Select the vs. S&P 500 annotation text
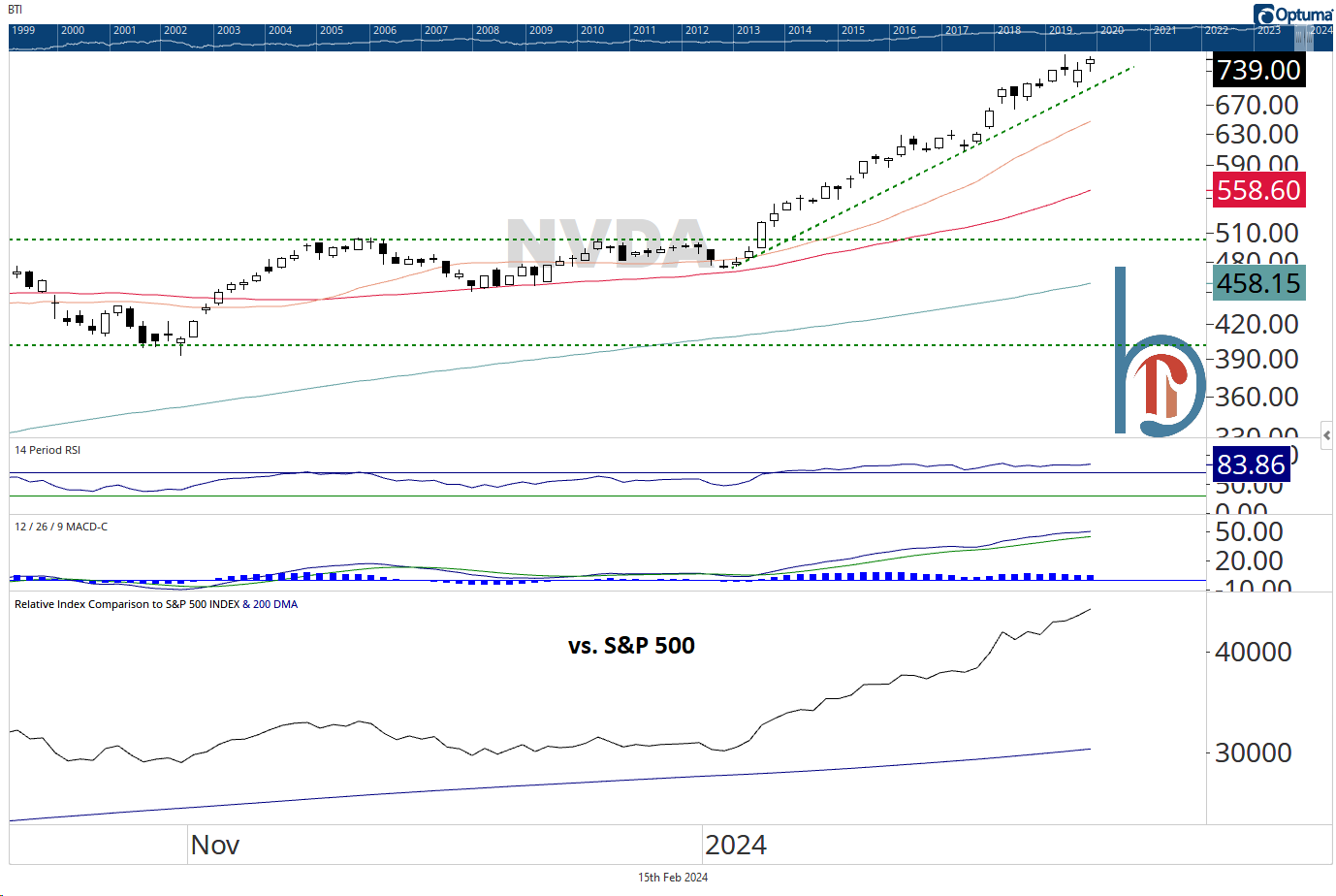 coord(631,646)
